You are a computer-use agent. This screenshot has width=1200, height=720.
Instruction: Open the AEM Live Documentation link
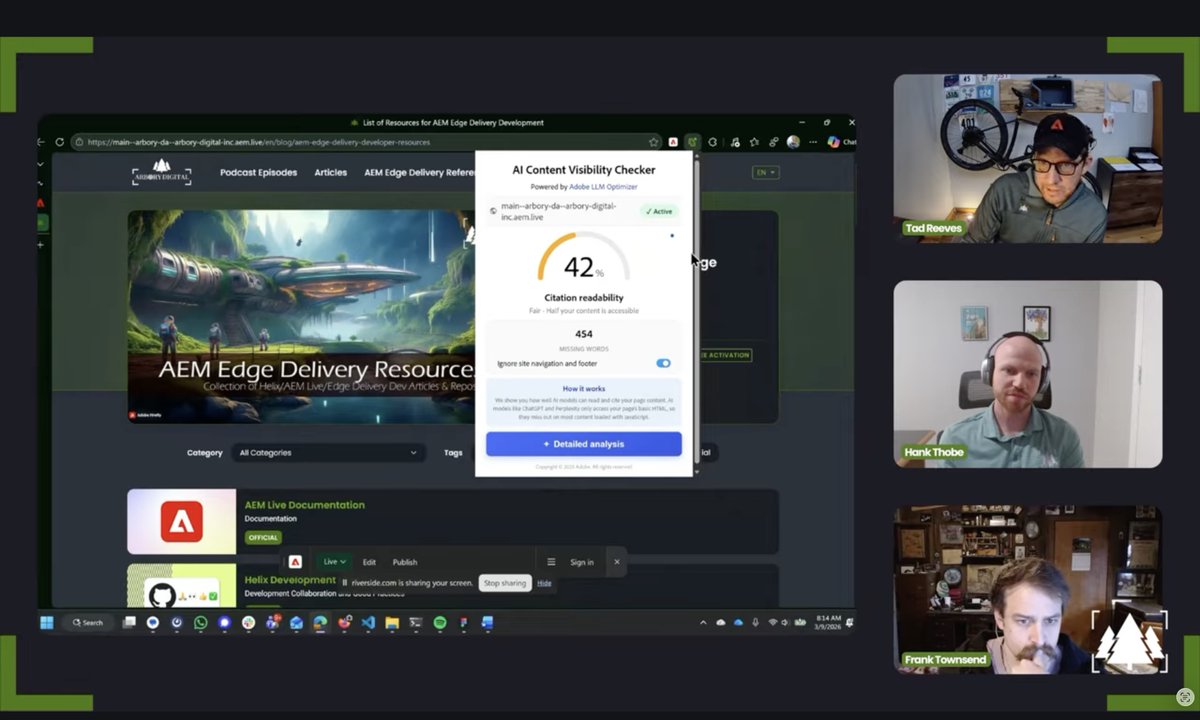tap(304, 505)
